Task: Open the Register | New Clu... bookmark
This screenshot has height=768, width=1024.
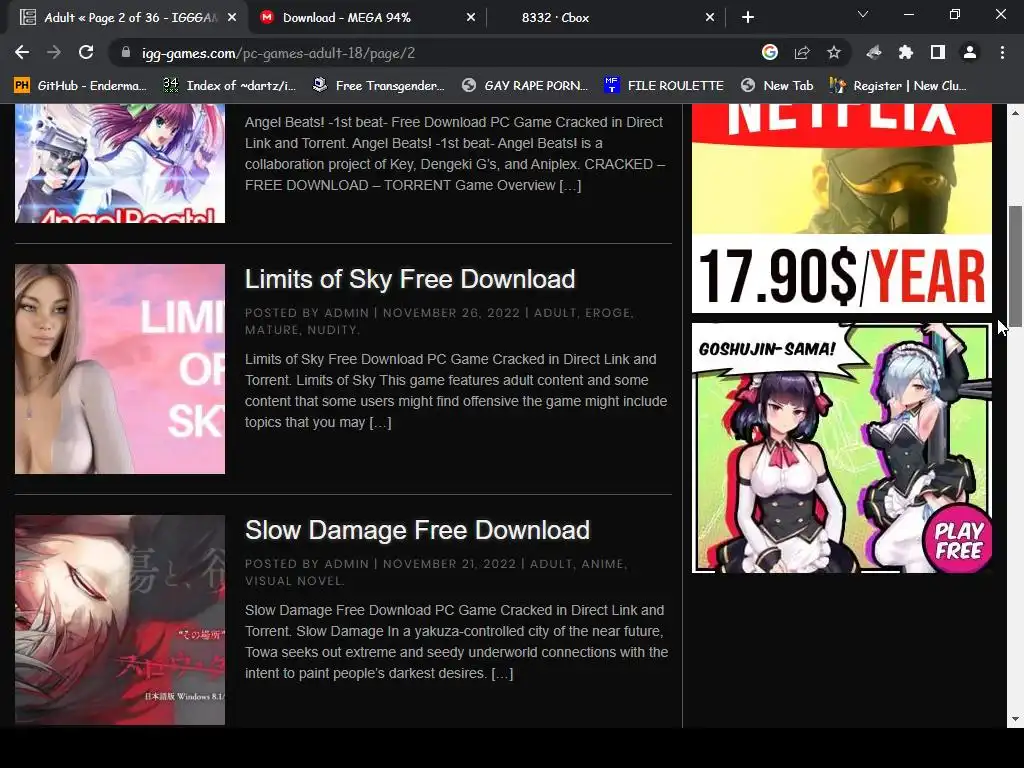Action: click(898, 86)
